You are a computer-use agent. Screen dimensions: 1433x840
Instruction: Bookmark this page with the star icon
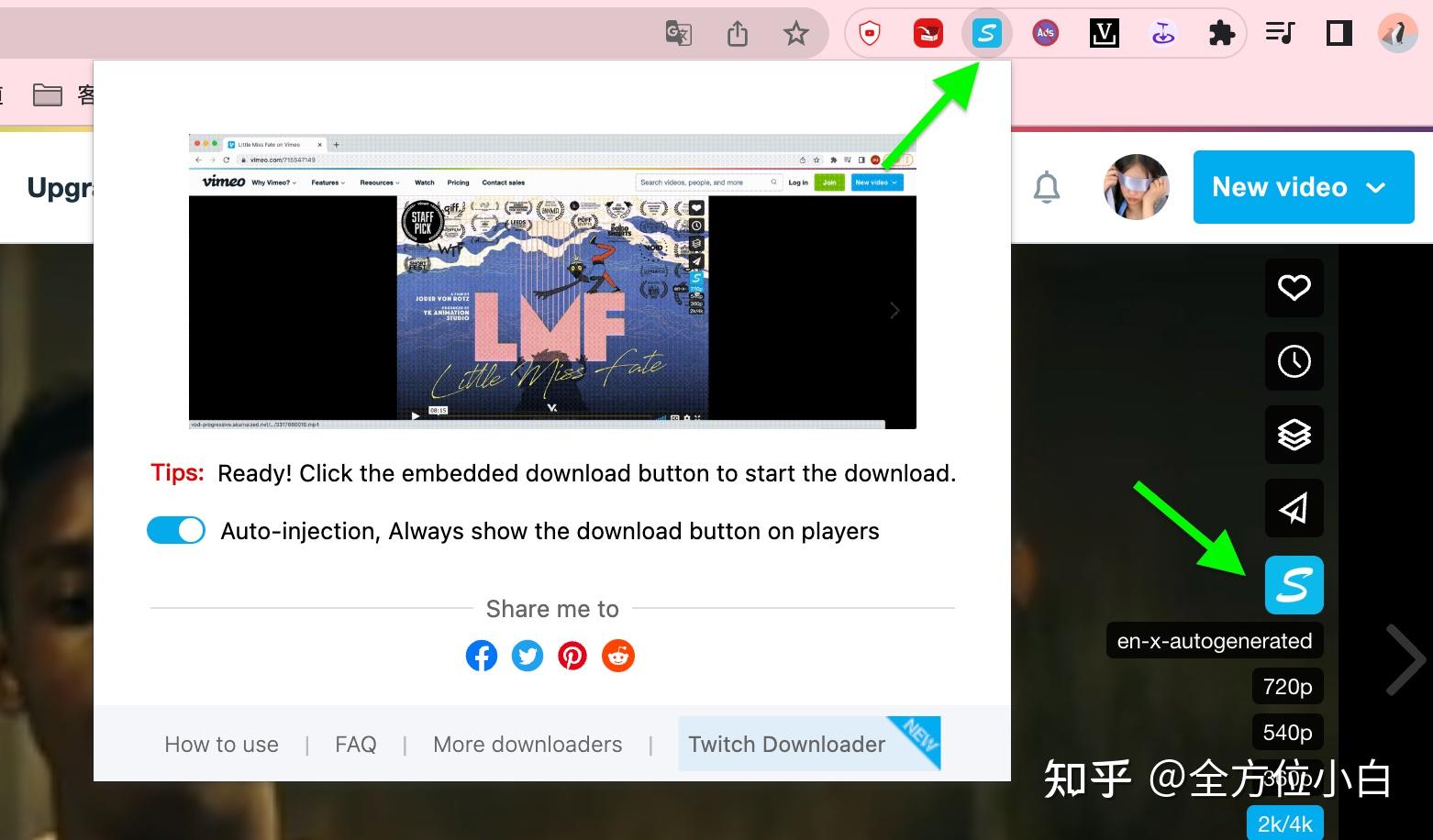tap(795, 35)
